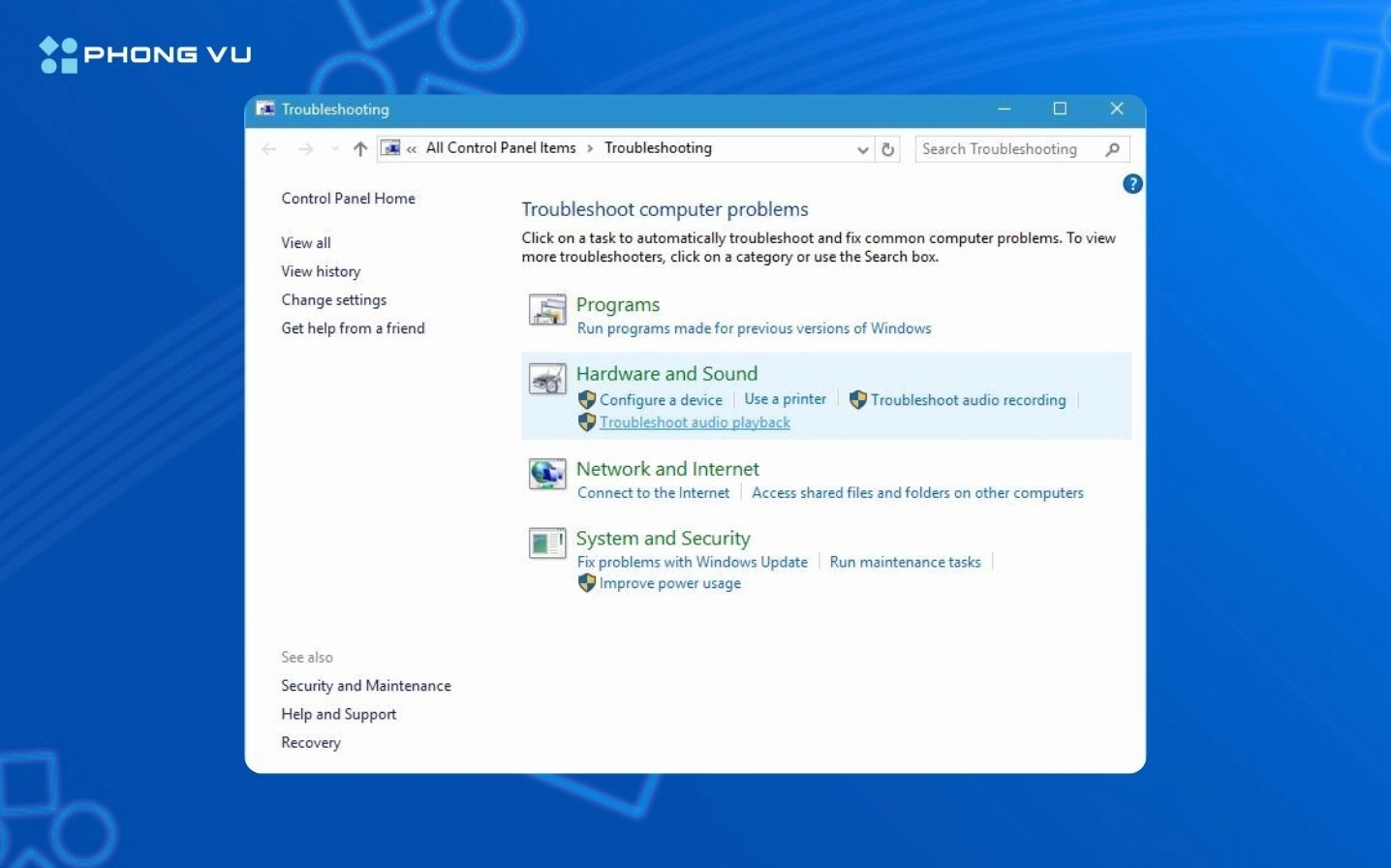Expand the hidden breadcrumb chevrons in address bar

click(412, 149)
